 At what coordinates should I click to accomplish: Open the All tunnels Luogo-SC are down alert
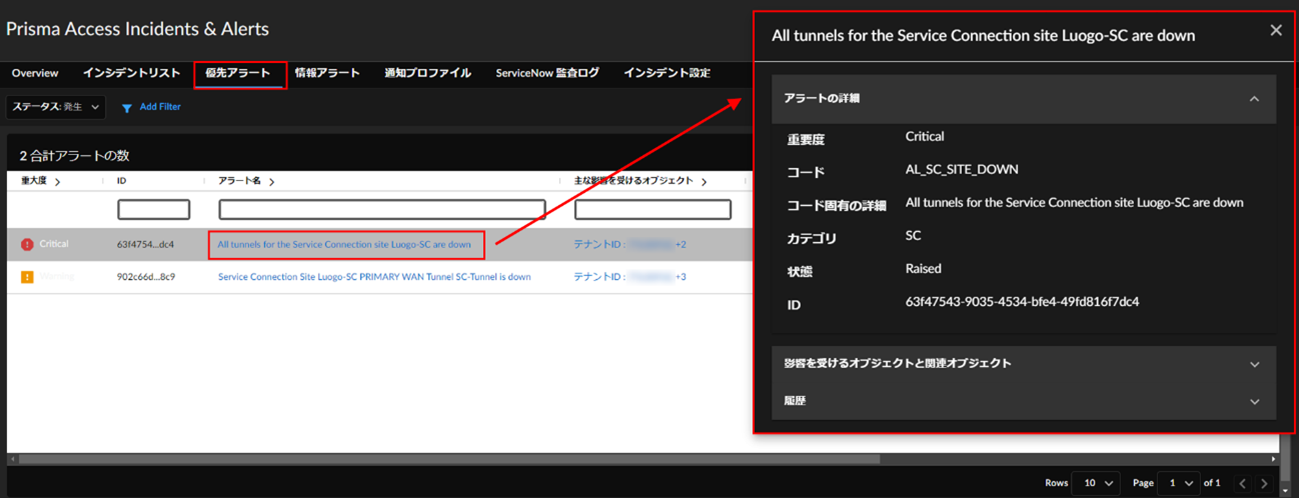(344, 244)
